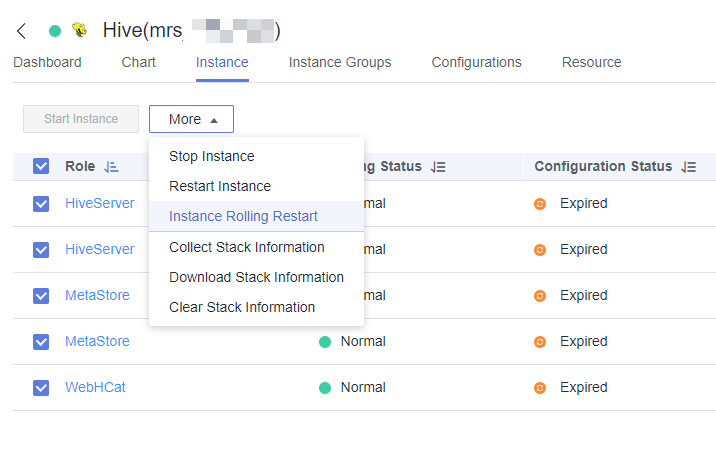Select the Instance tab
Viewport: 716px width, 452px height.
coord(222,62)
